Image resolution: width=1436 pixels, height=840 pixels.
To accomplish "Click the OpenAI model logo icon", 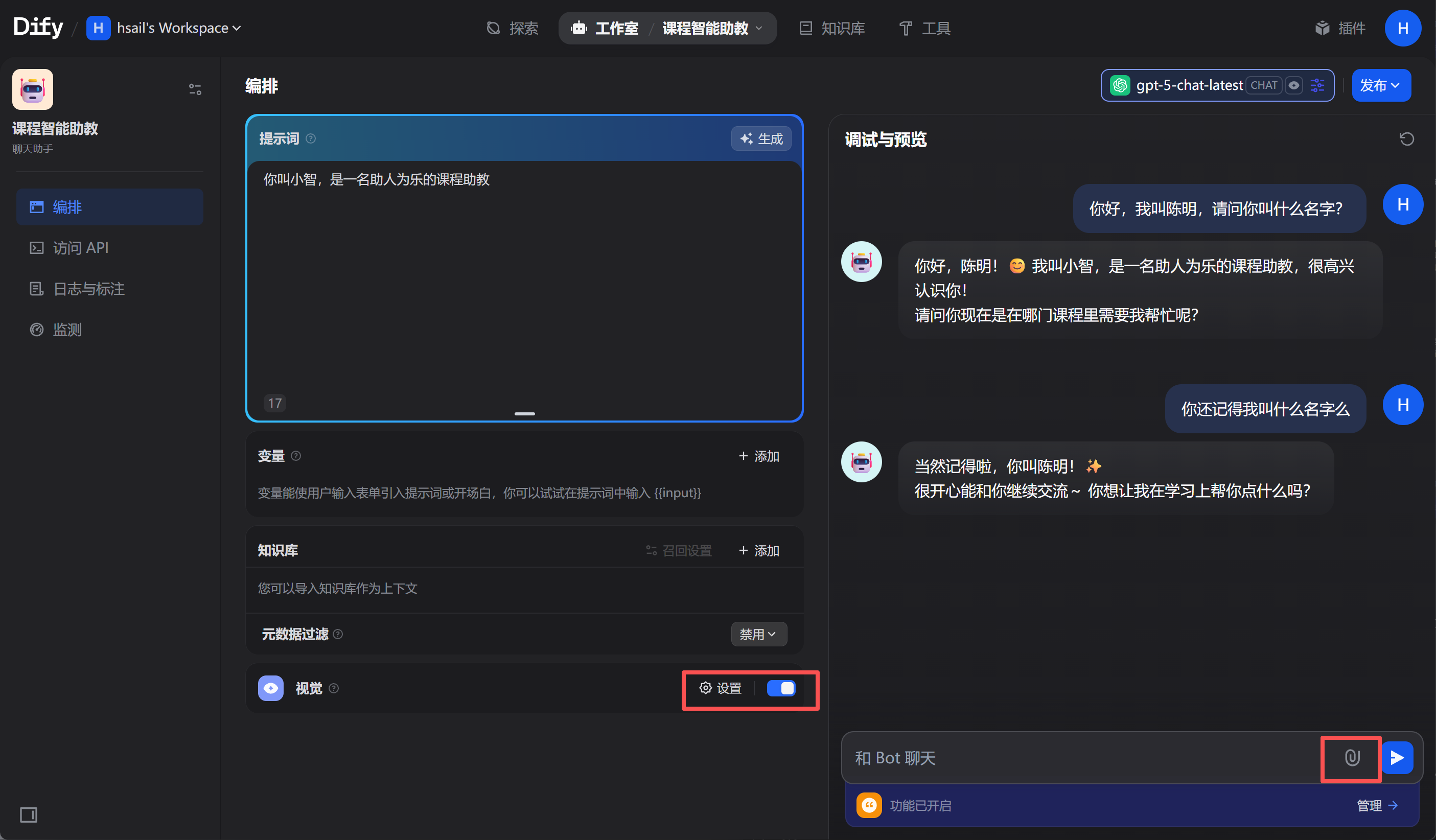I will tap(1120, 85).
